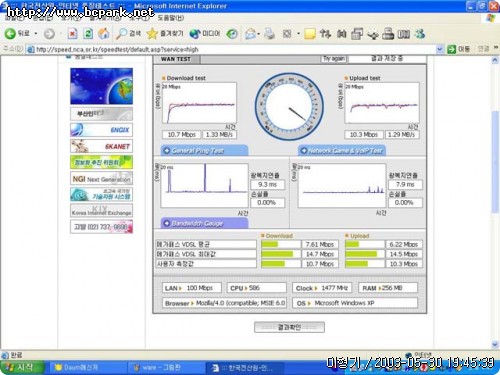Screen dimensions: 500x375
Task: Expand the Network Game & VoIP Test section
Action: tap(342, 151)
